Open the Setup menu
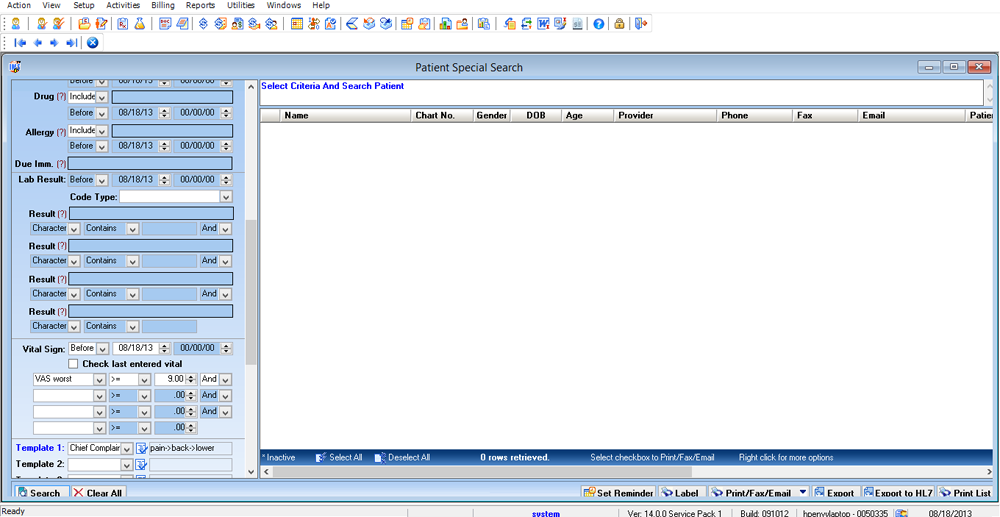1000x517 pixels. [83, 5]
